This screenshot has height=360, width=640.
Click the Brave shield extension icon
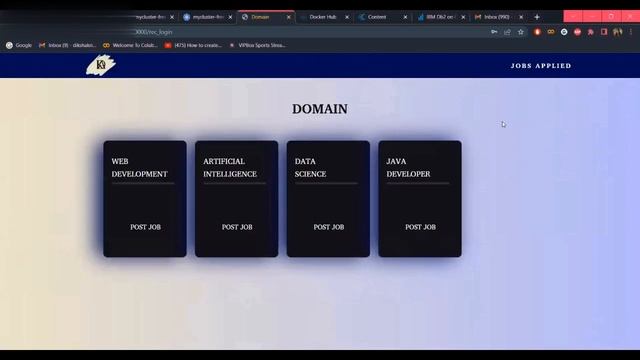tap(537, 32)
